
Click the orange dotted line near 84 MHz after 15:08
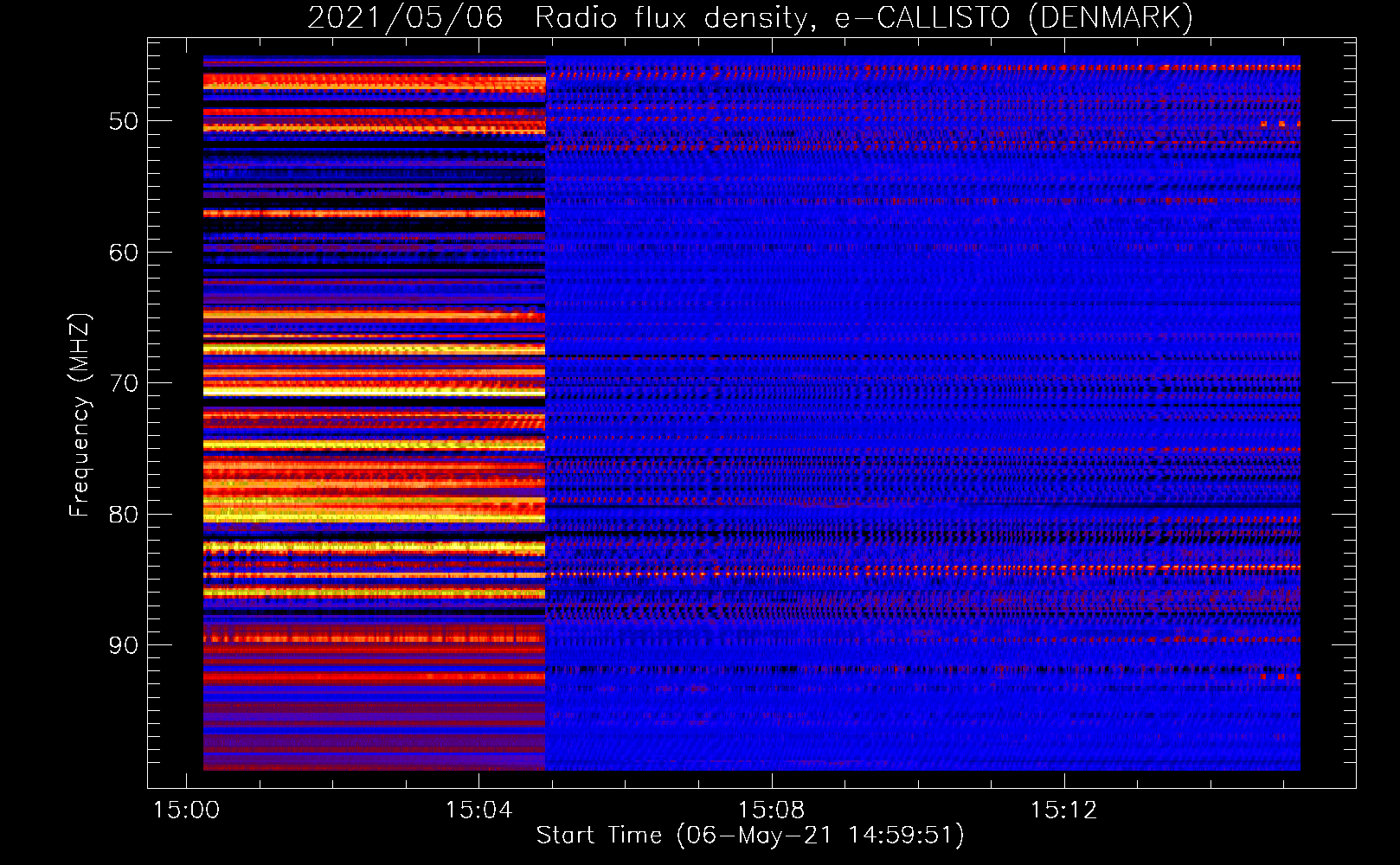(952, 570)
